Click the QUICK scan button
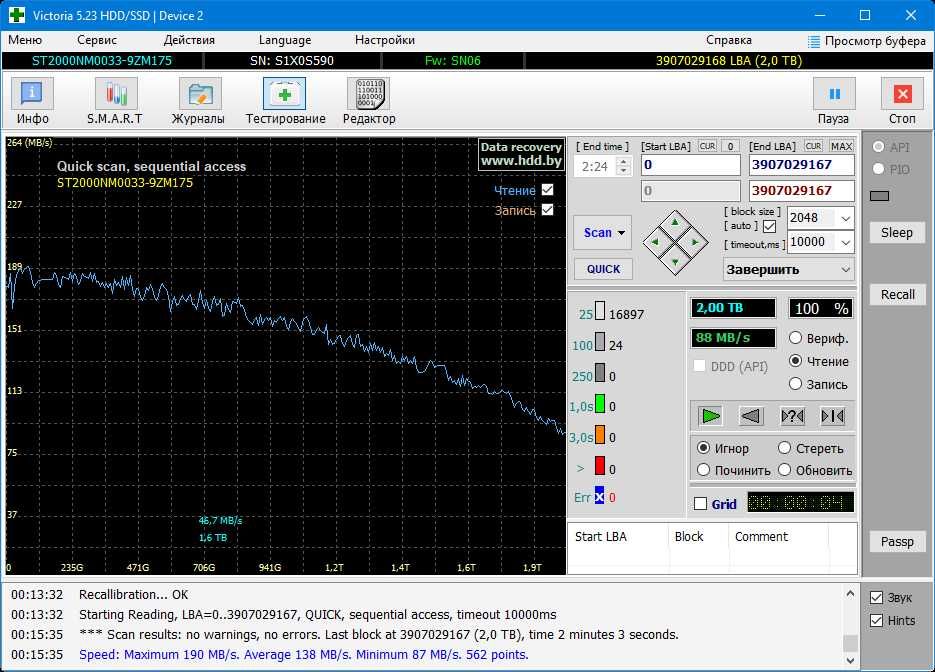The height and width of the screenshot is (672, 935). tap(603, 269)
